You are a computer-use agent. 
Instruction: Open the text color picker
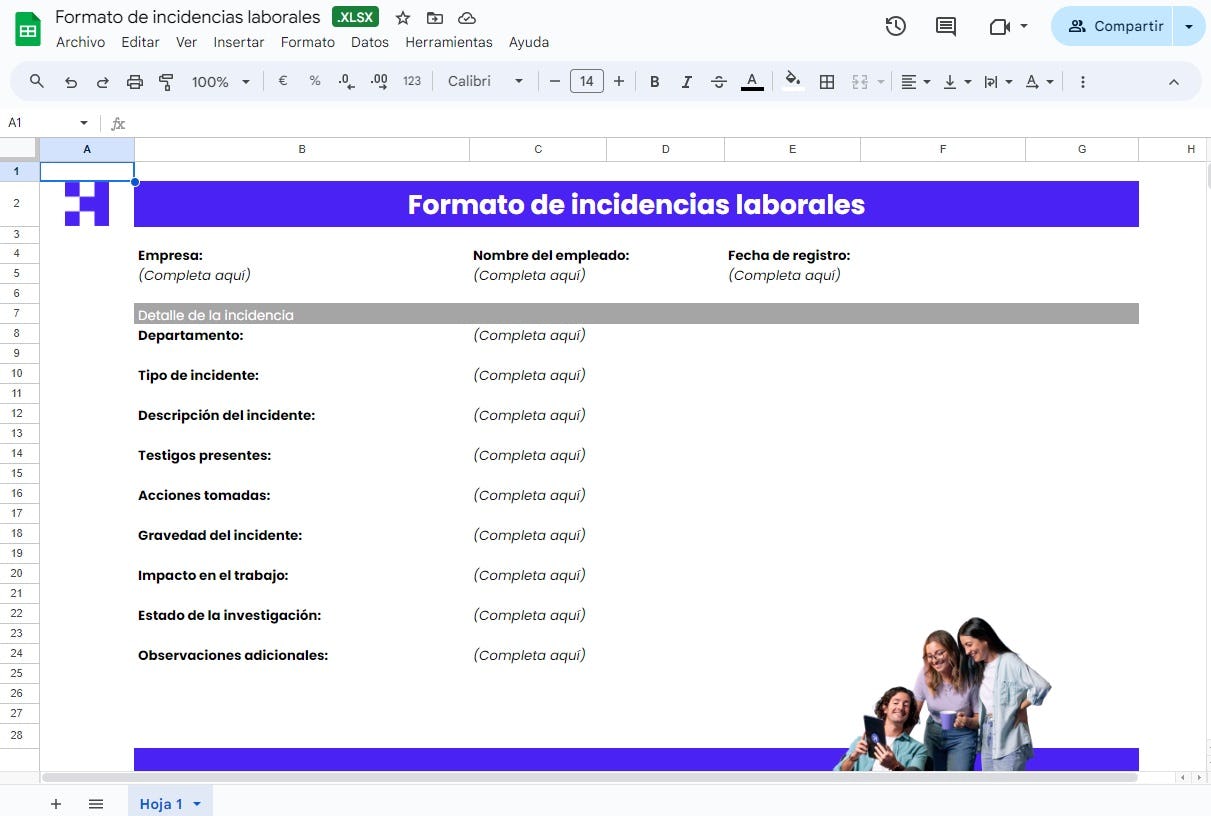pos(752,81)
